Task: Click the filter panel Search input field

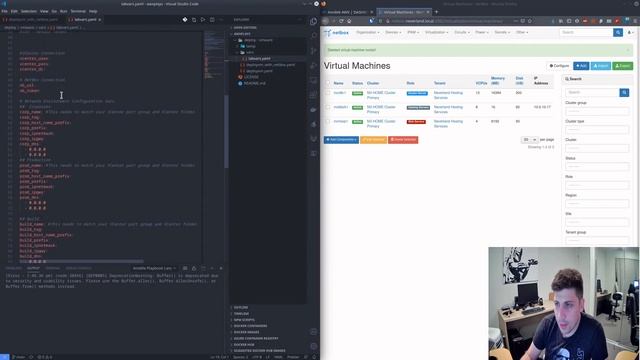Action: point(592,93)
